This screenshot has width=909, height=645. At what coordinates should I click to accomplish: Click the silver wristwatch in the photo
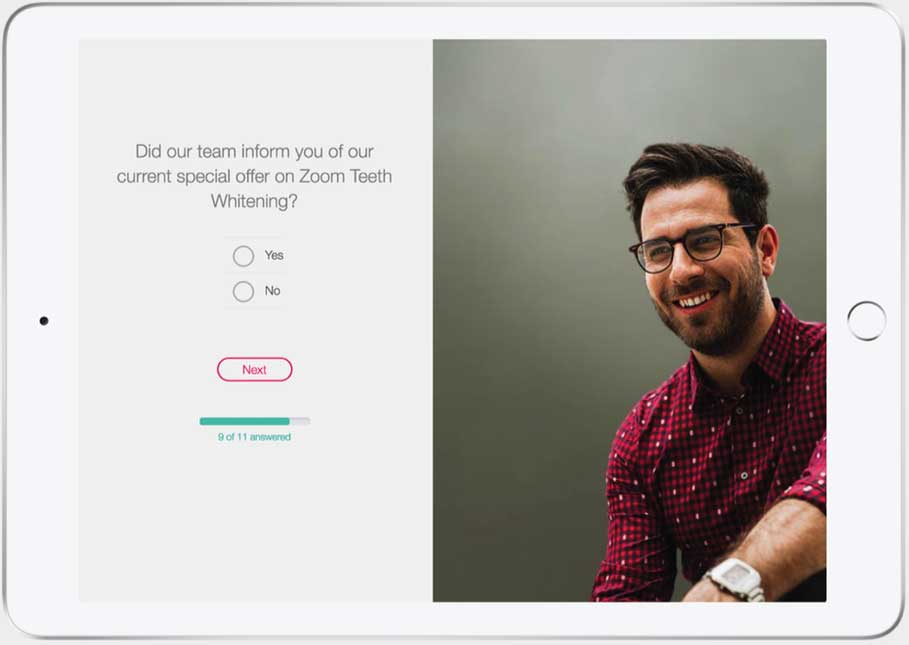735,578
